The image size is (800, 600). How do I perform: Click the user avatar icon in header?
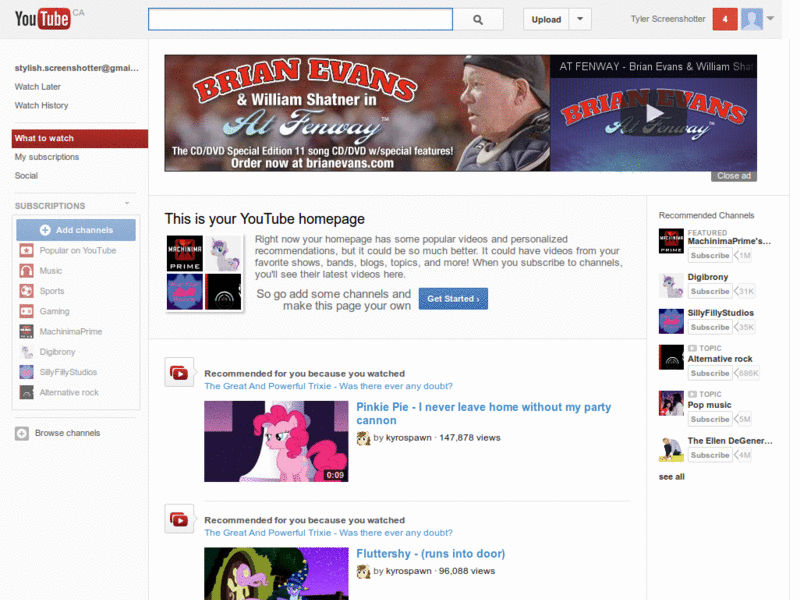752,19
